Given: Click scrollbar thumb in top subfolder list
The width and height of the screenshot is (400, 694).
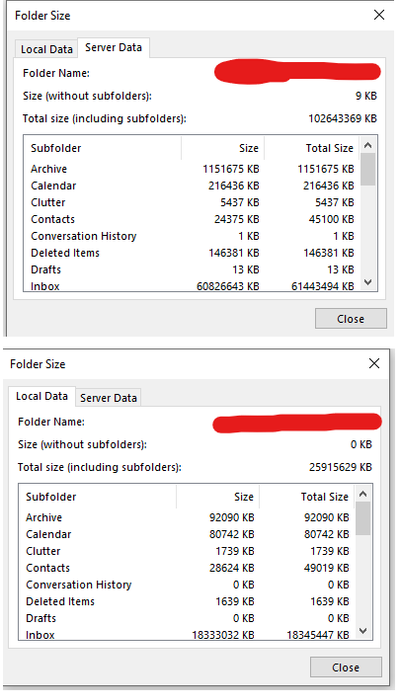Looking at the screenshot, I should point(368,169).
